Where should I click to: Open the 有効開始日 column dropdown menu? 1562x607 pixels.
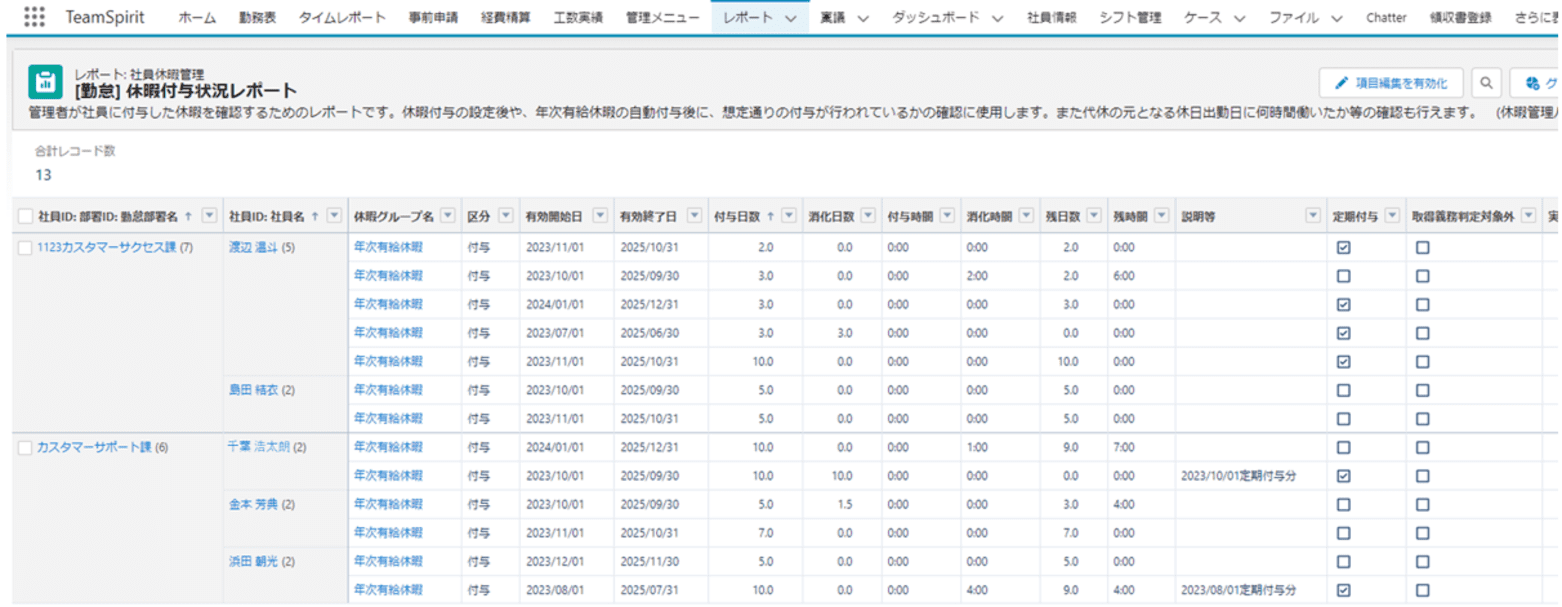[x=599, y=216]
